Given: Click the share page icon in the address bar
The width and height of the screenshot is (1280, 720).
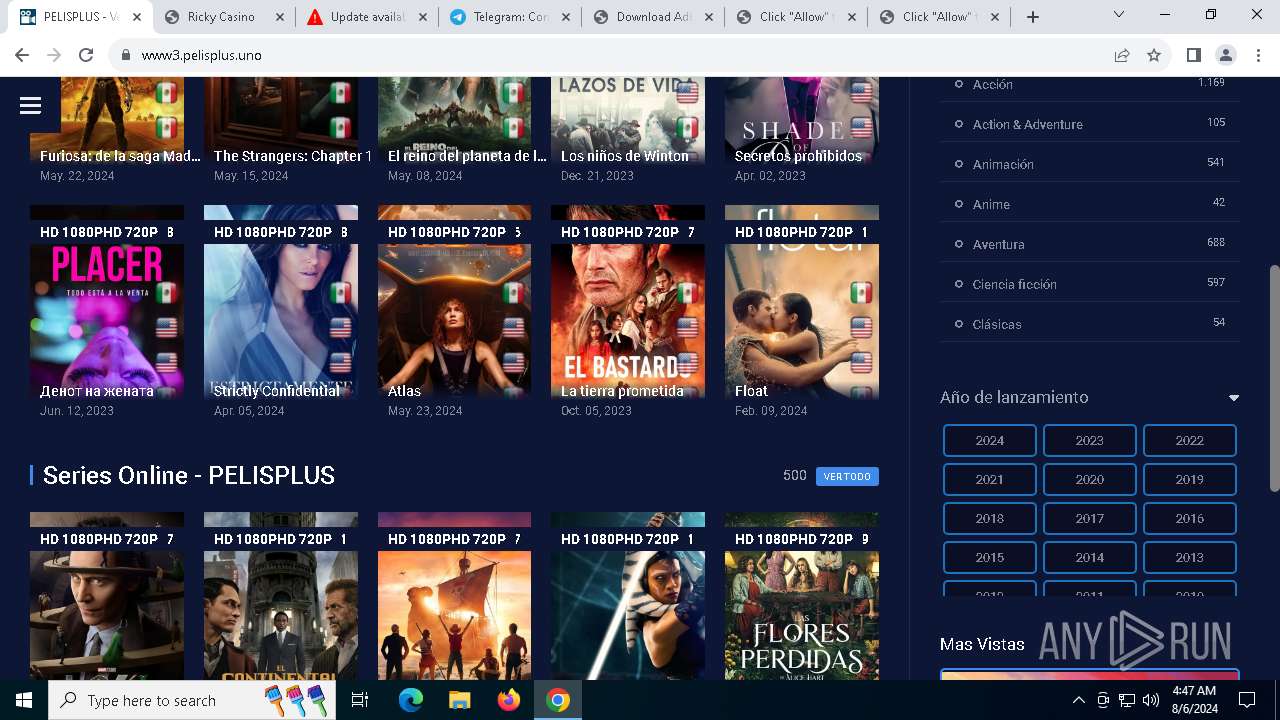Looking at the screenshot, I should [x=1122, y=55].
